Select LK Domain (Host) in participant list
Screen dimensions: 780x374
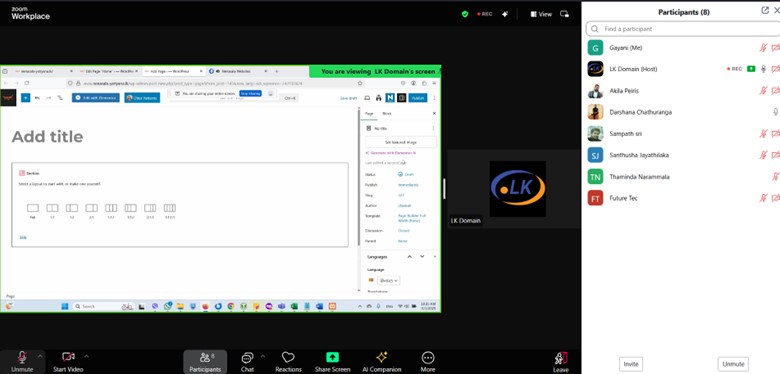[x=682, y=69]
